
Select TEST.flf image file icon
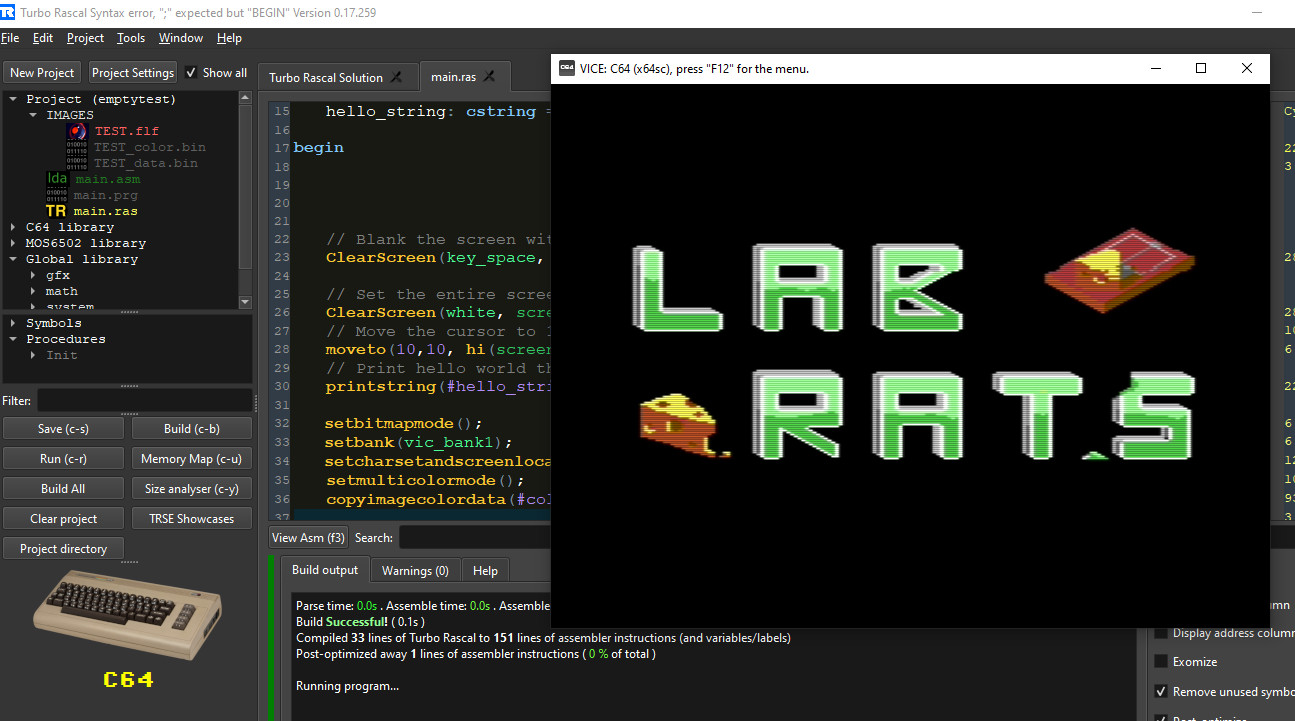[x=77, y=131]
